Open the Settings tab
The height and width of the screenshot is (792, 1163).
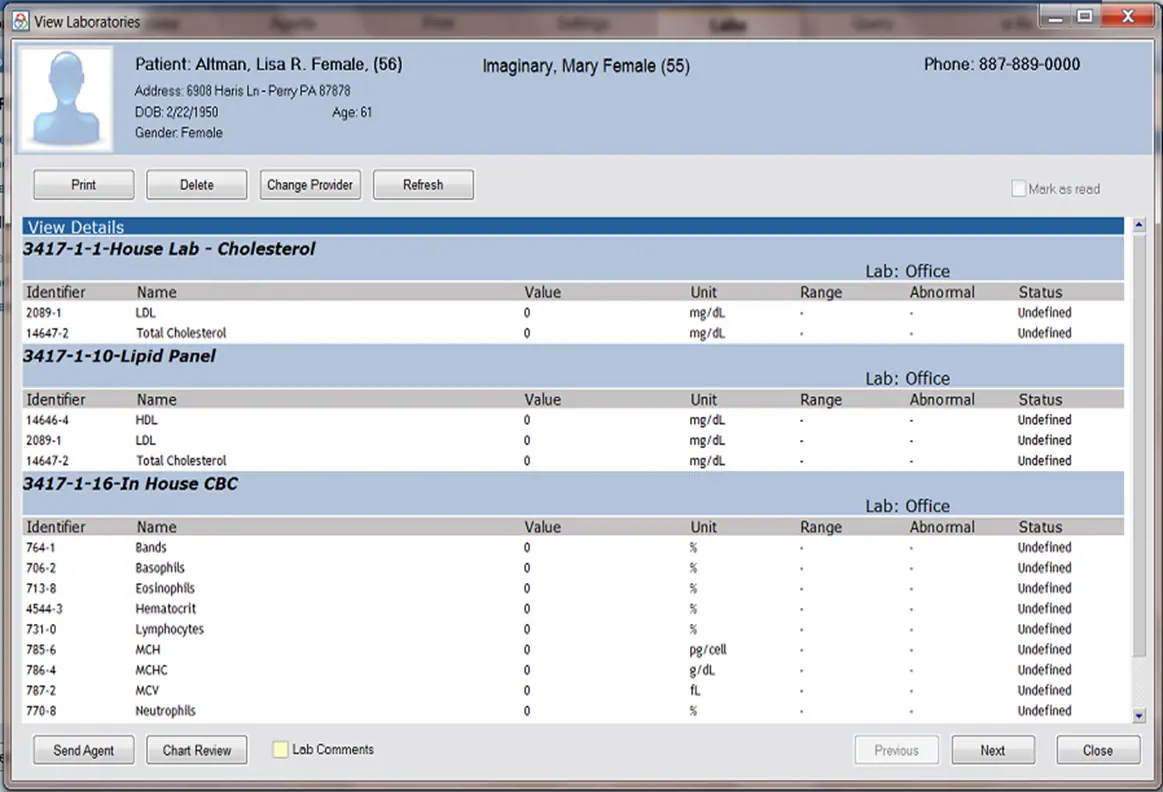point(584,22)
